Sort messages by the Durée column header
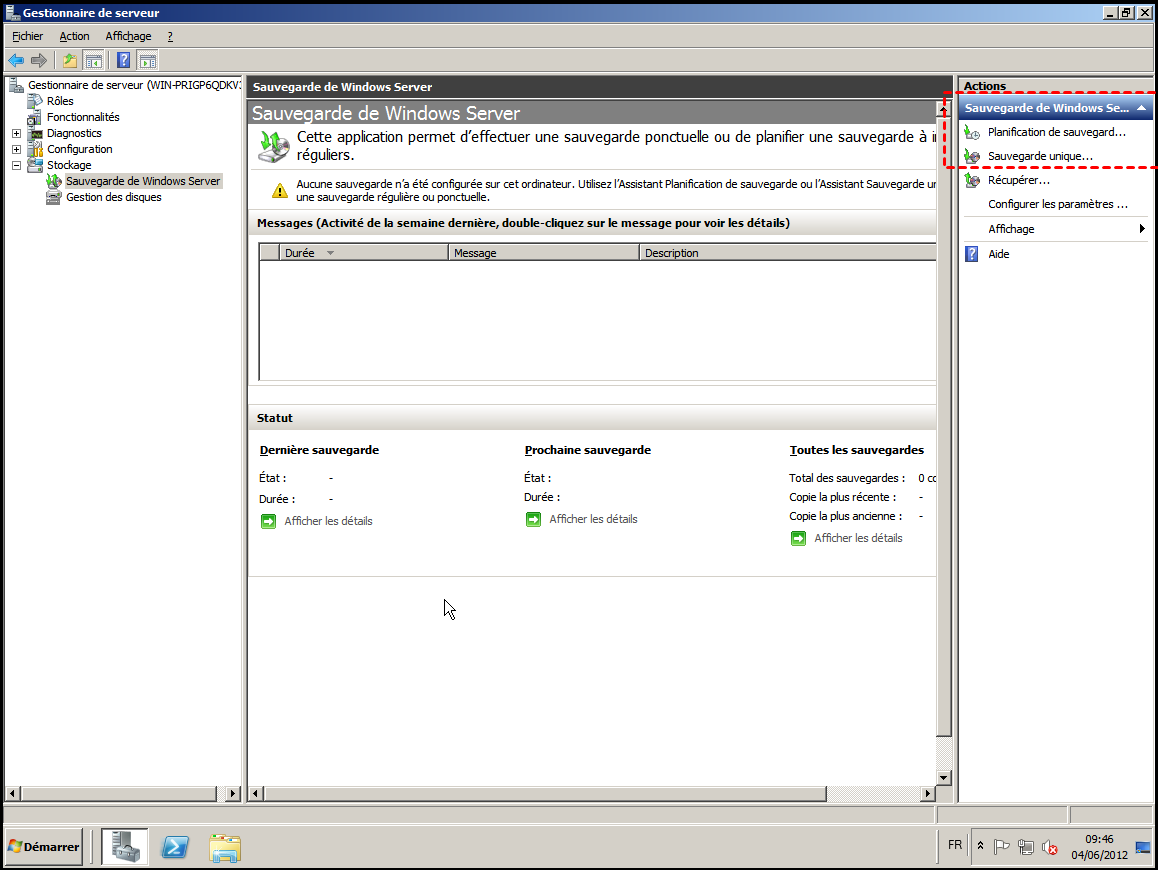The height and width of the screenshot is (870, 1158). [300, 253]
